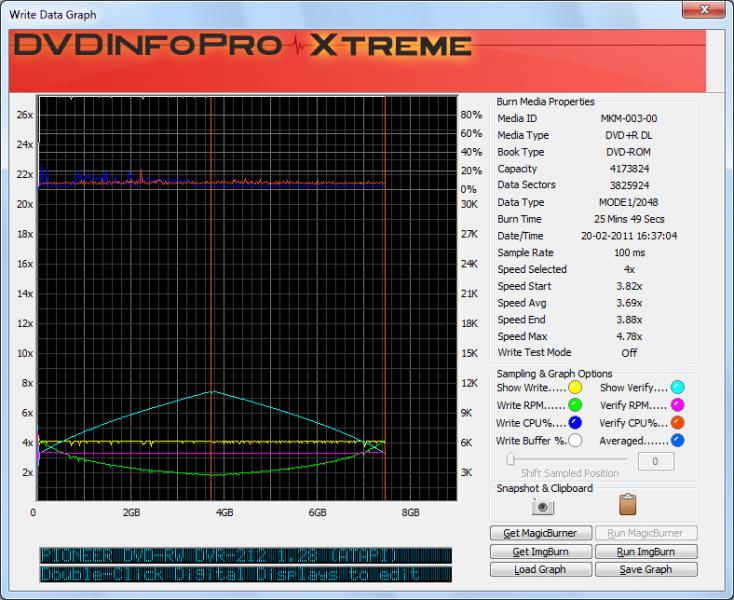Click the Sample Rate value 100 ms
This screenshot has height=600, width=734.
click(629, 253)
